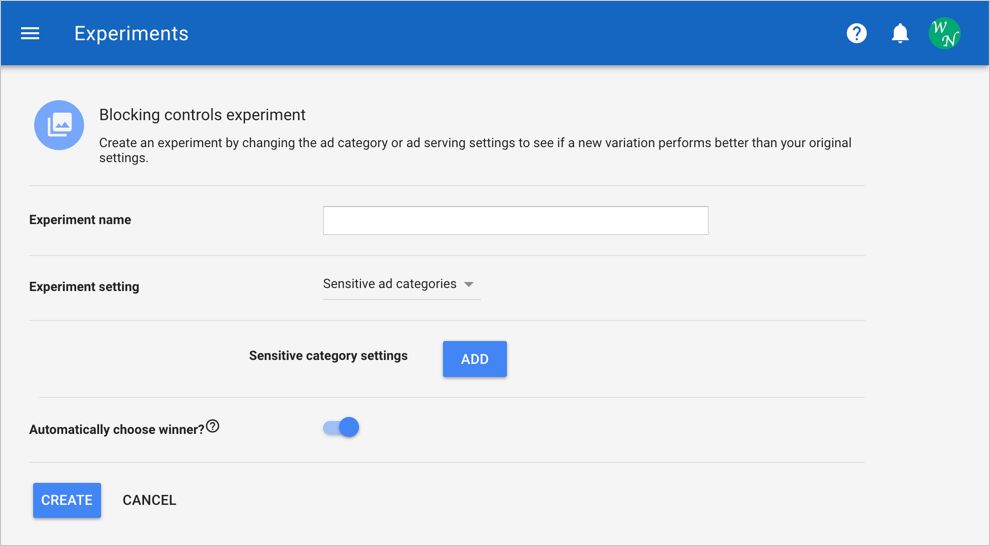Click the Experiment setting label

(84, 287)
